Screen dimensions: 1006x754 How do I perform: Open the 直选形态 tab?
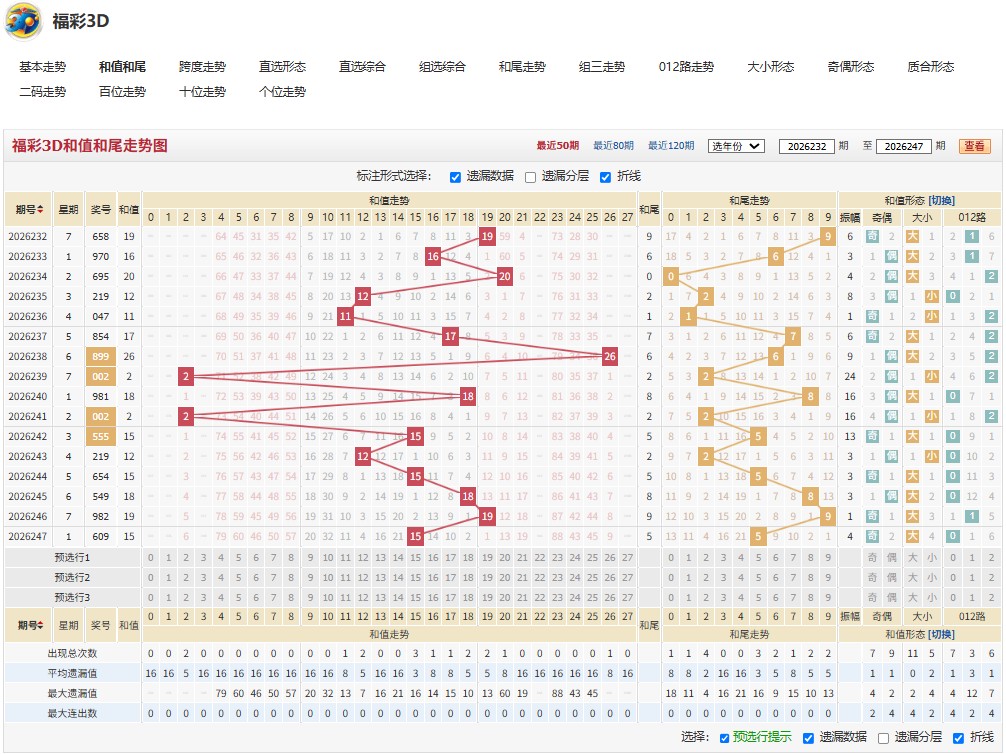coord(282,67)
